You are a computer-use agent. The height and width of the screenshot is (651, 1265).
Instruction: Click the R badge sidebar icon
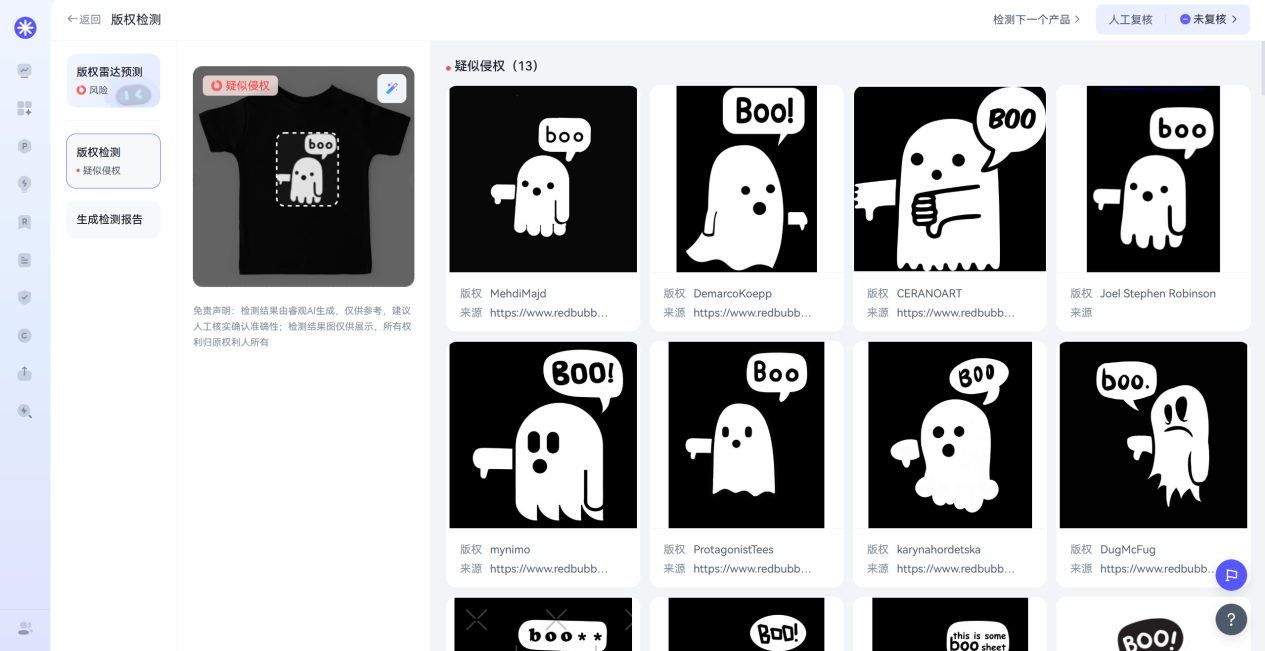click(x=25, y=222)
